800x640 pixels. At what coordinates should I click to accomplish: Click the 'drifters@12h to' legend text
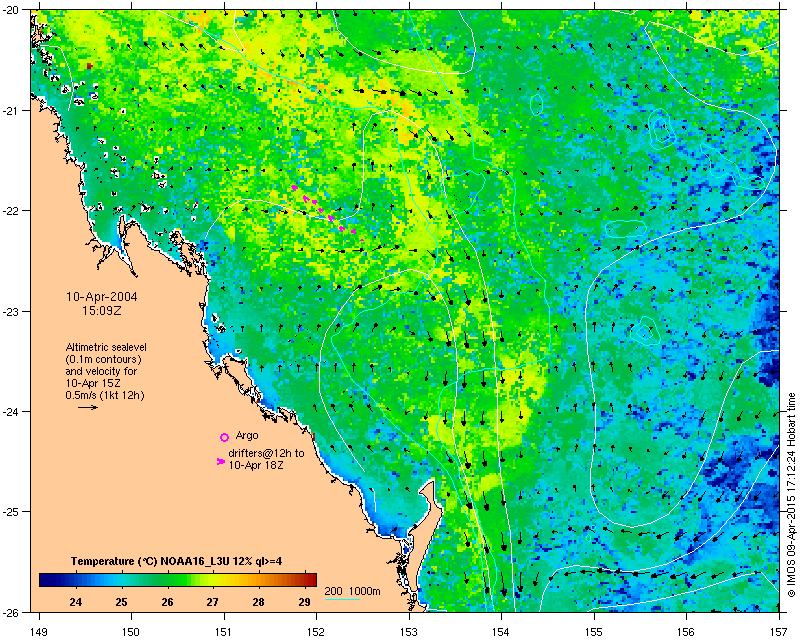[x=266, y=453]
